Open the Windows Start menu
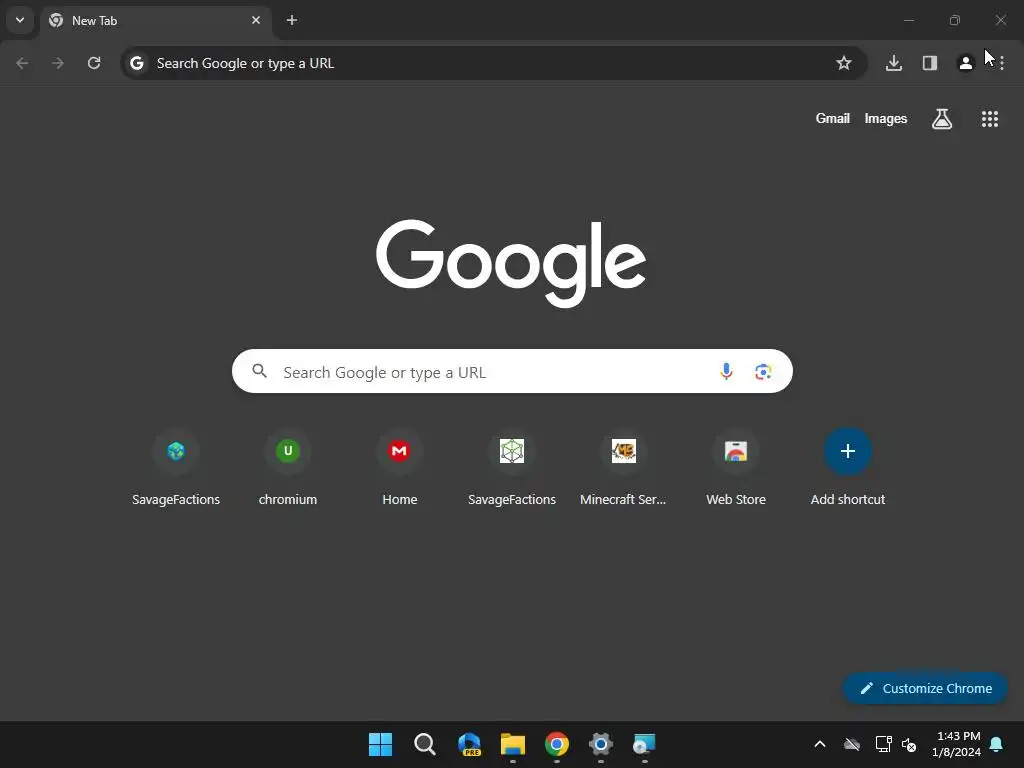1024x768 pixels. [x=381, y=744]
